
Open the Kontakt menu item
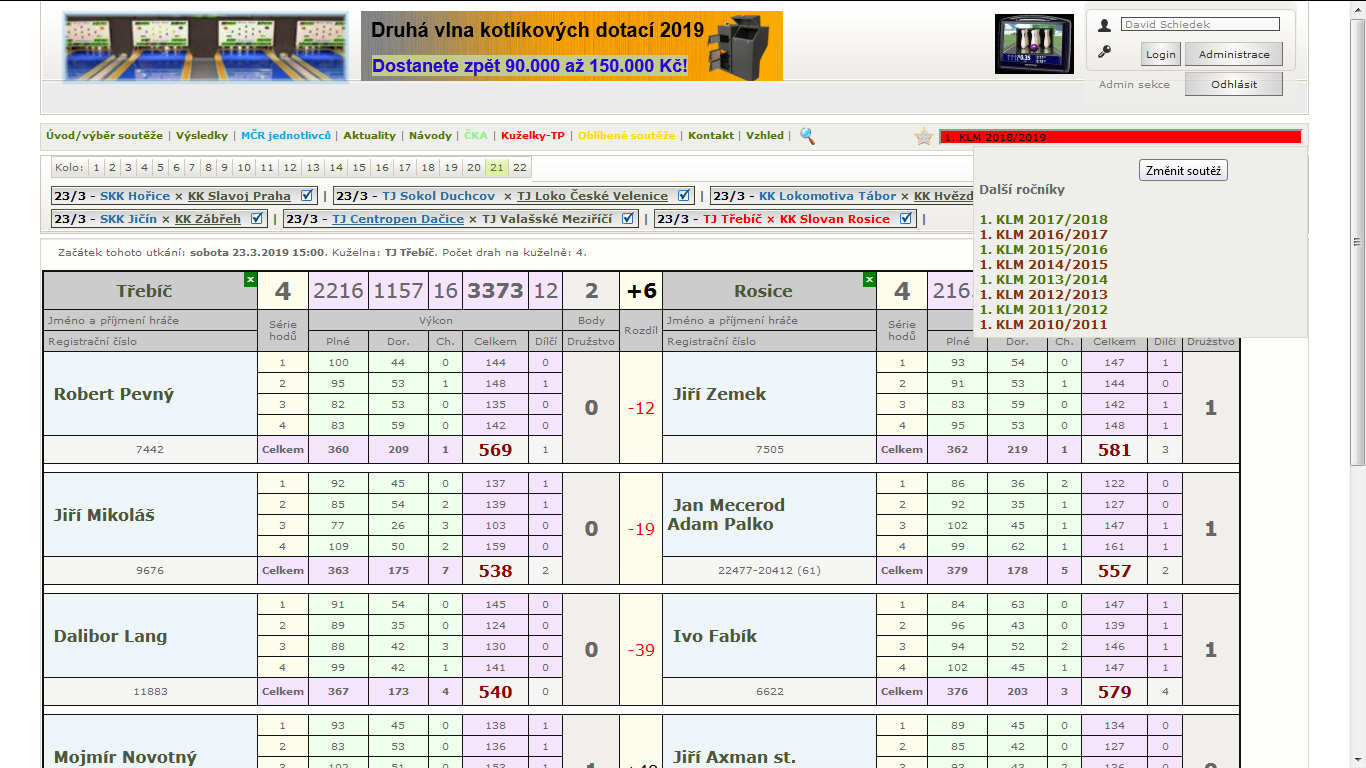click(x=711, y=135)
